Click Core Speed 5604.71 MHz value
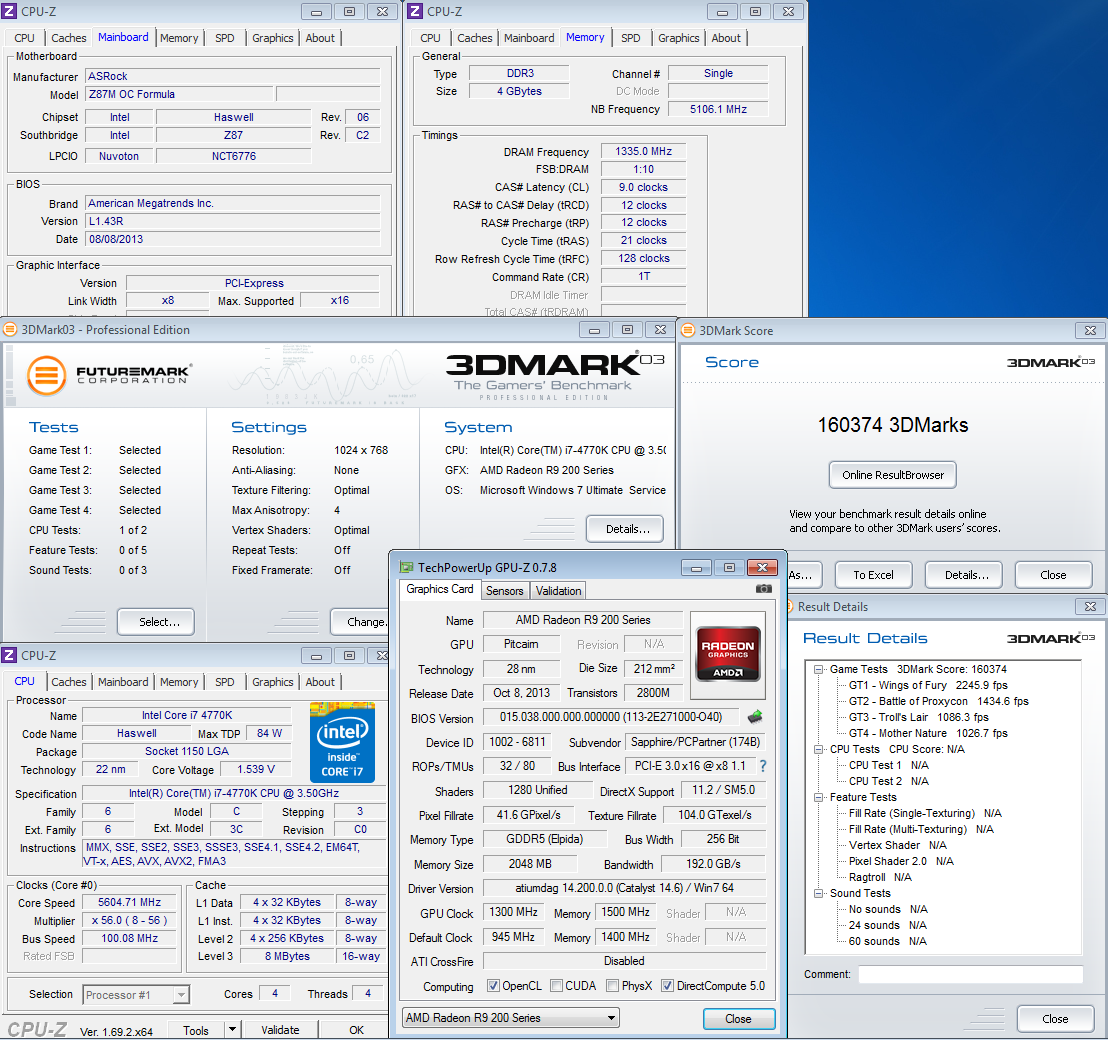1108x1051 pixels. pyautogui.click(x=129, y=903)
